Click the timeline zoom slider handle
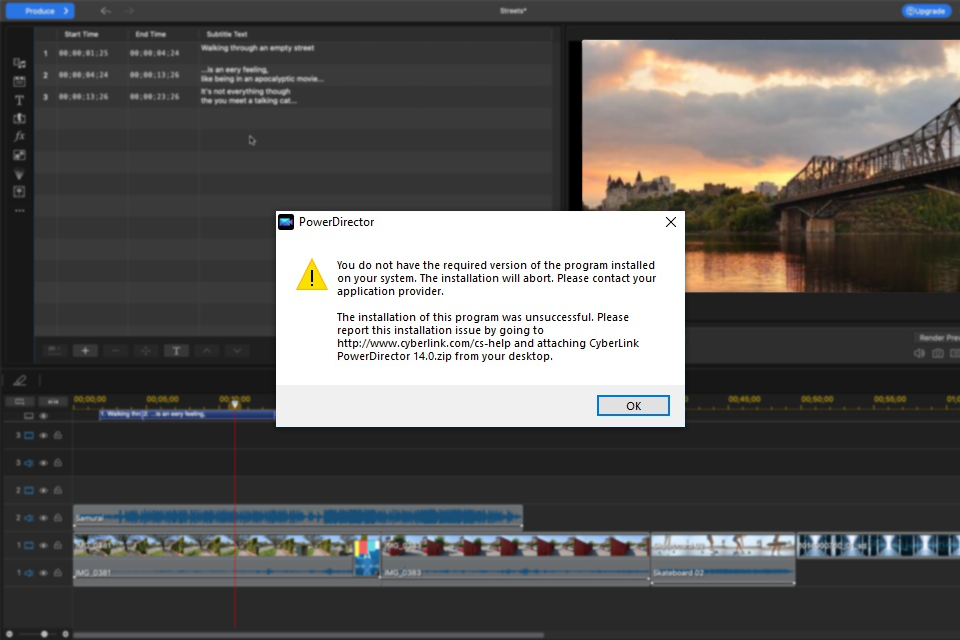Screen dimensions: 960x640 tap(44, 634)
